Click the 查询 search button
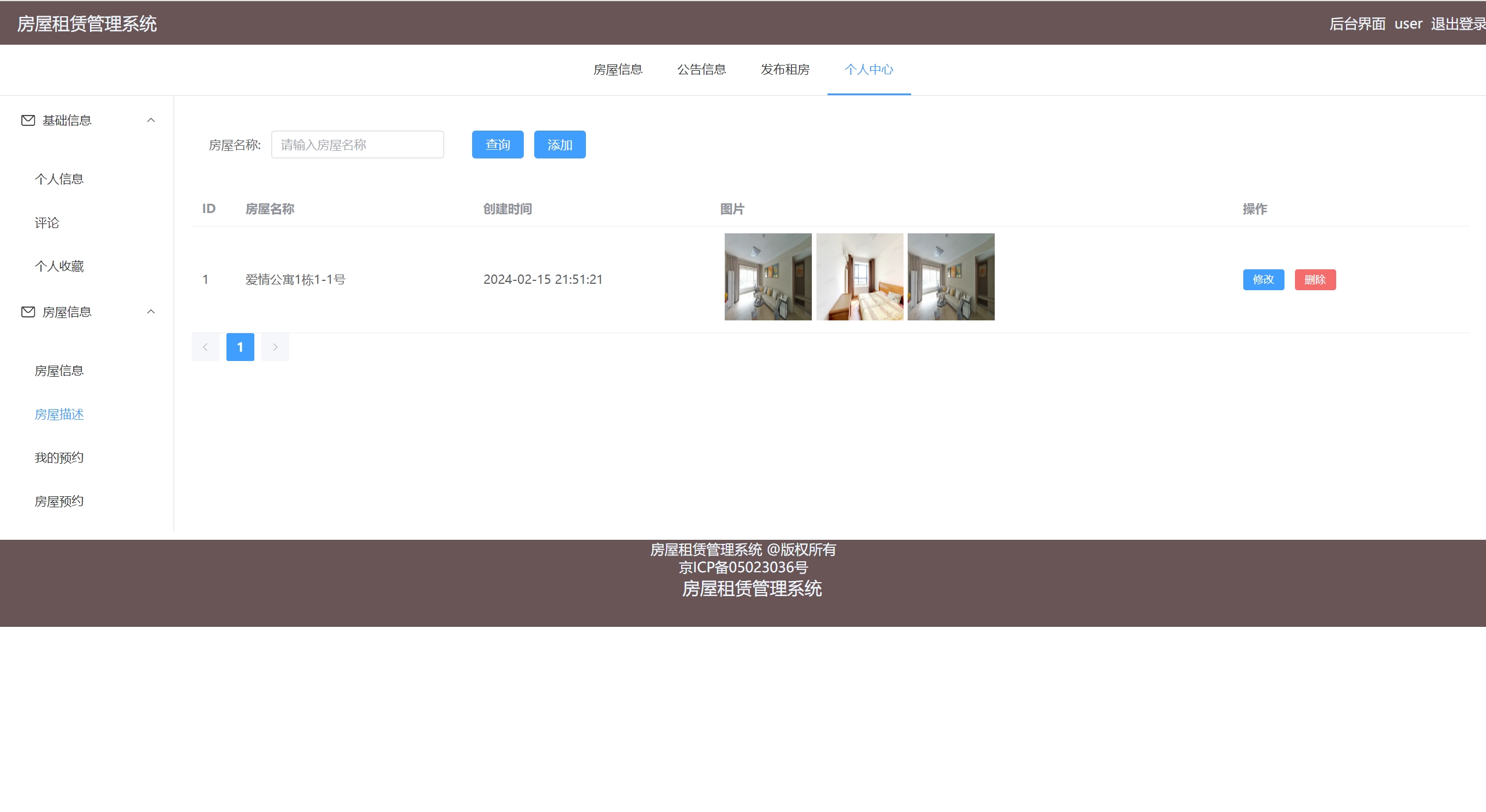The image size is (1486, 812). tap(498, 145)
